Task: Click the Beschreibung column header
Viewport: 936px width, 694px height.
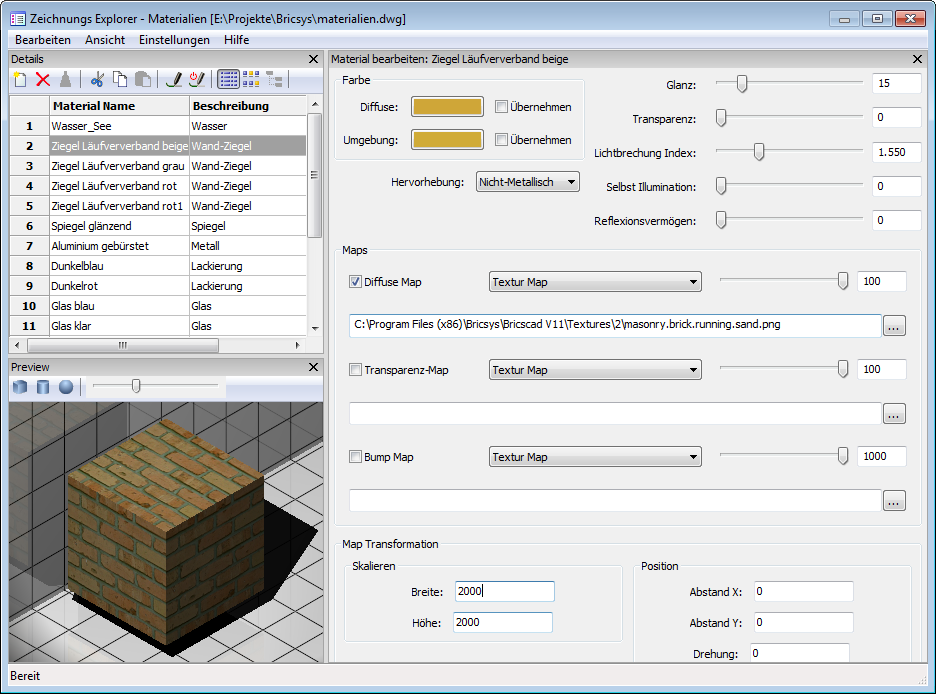Action: [248, 106]
